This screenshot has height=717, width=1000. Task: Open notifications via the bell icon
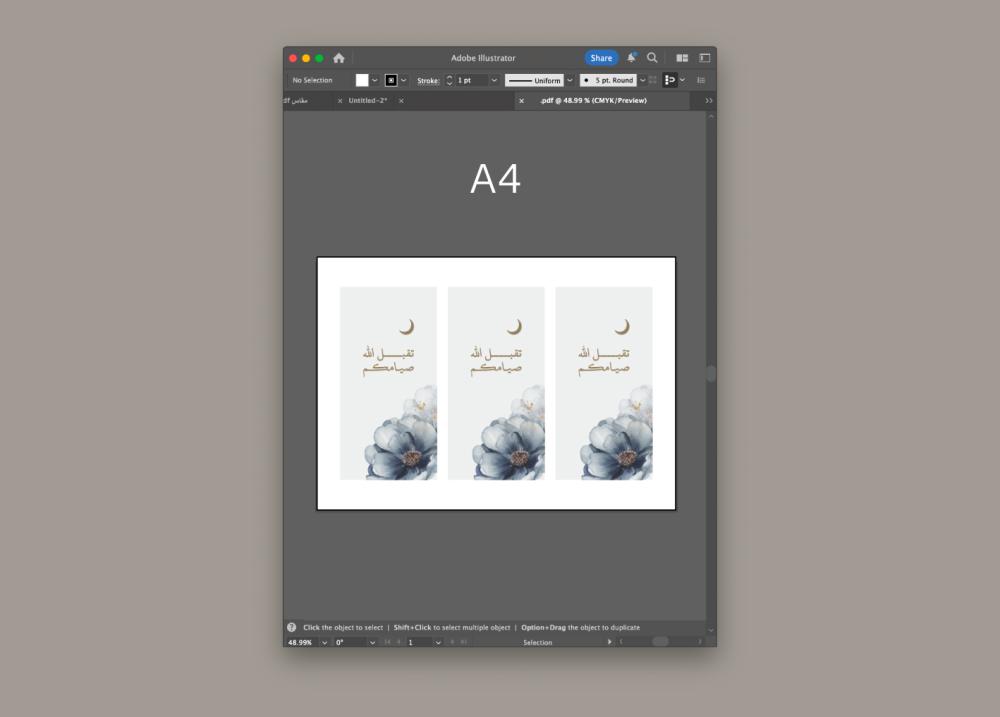pos(631,58)
